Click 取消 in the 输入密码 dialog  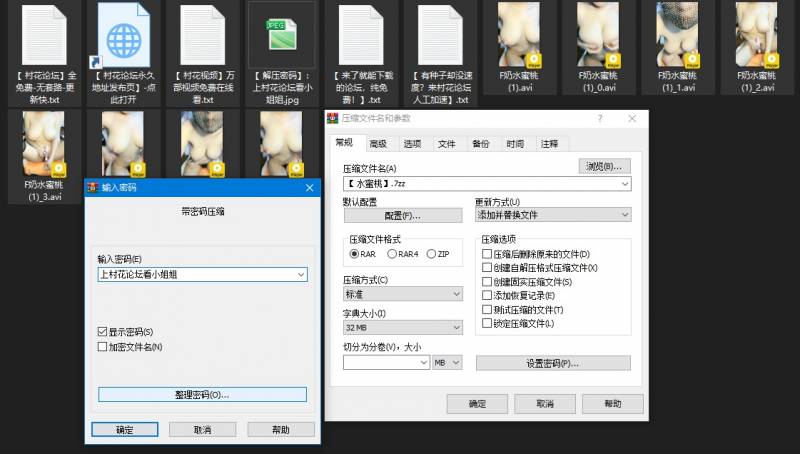tap(203, 430)
